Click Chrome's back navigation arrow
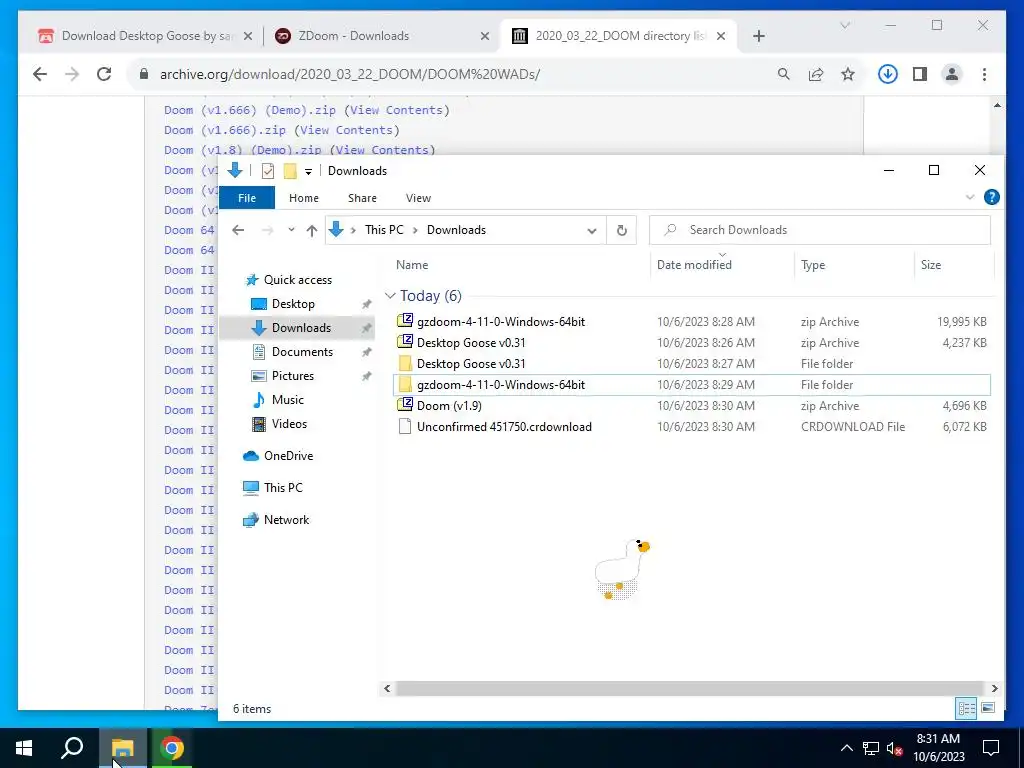Screen dimensions: 1024x768 [x=40, y=74]
